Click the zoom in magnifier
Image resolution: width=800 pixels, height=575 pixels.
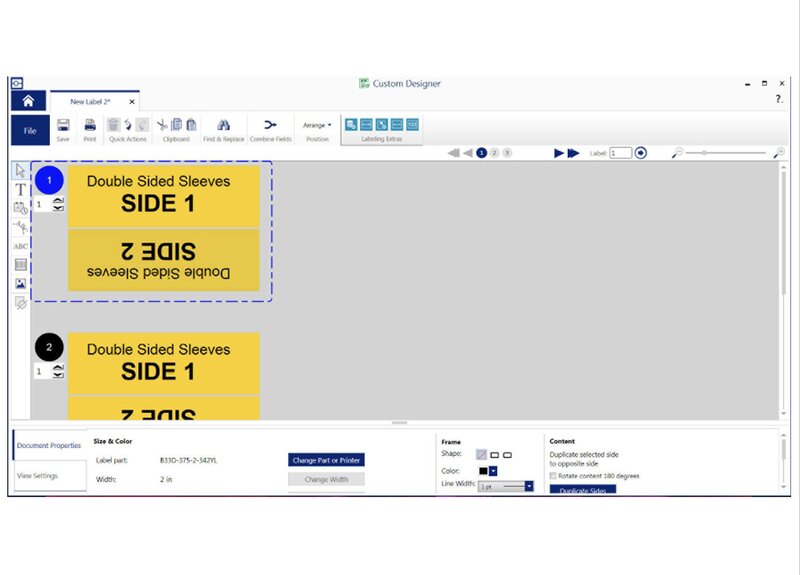[x=779, y=153]
